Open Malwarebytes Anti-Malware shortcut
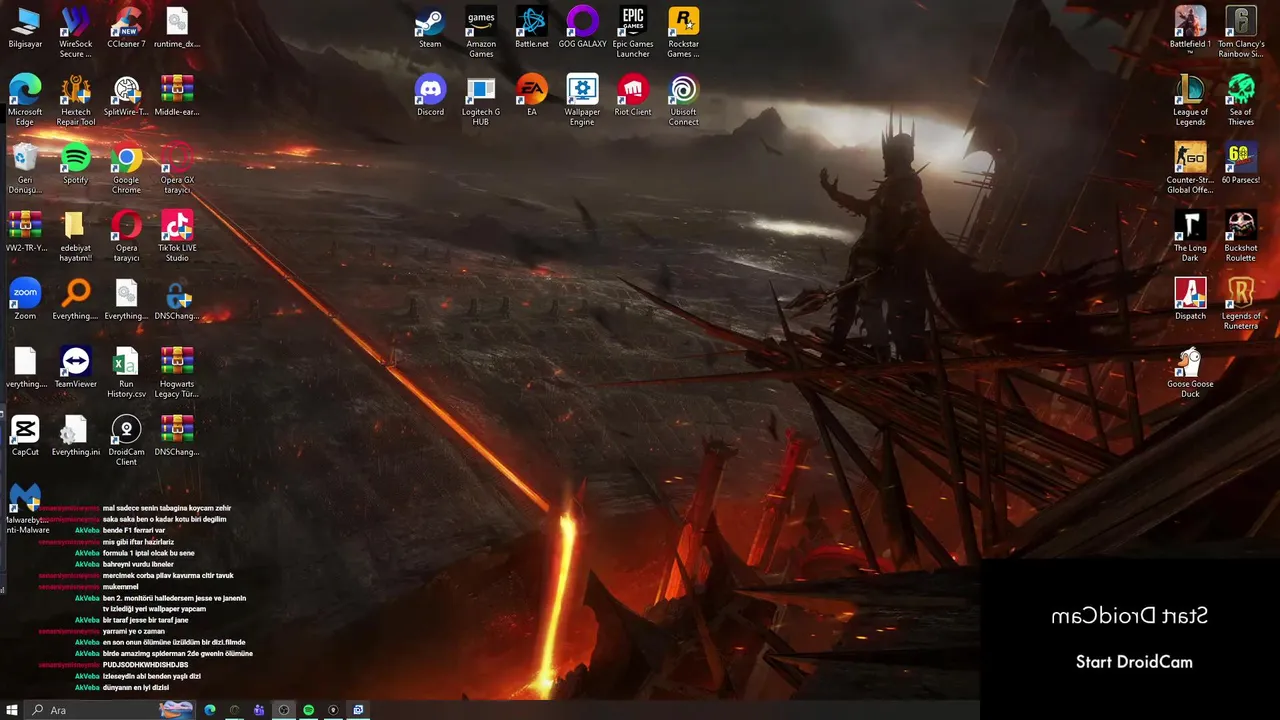The height and width of the screenshot is (720, 1280). 25,509
